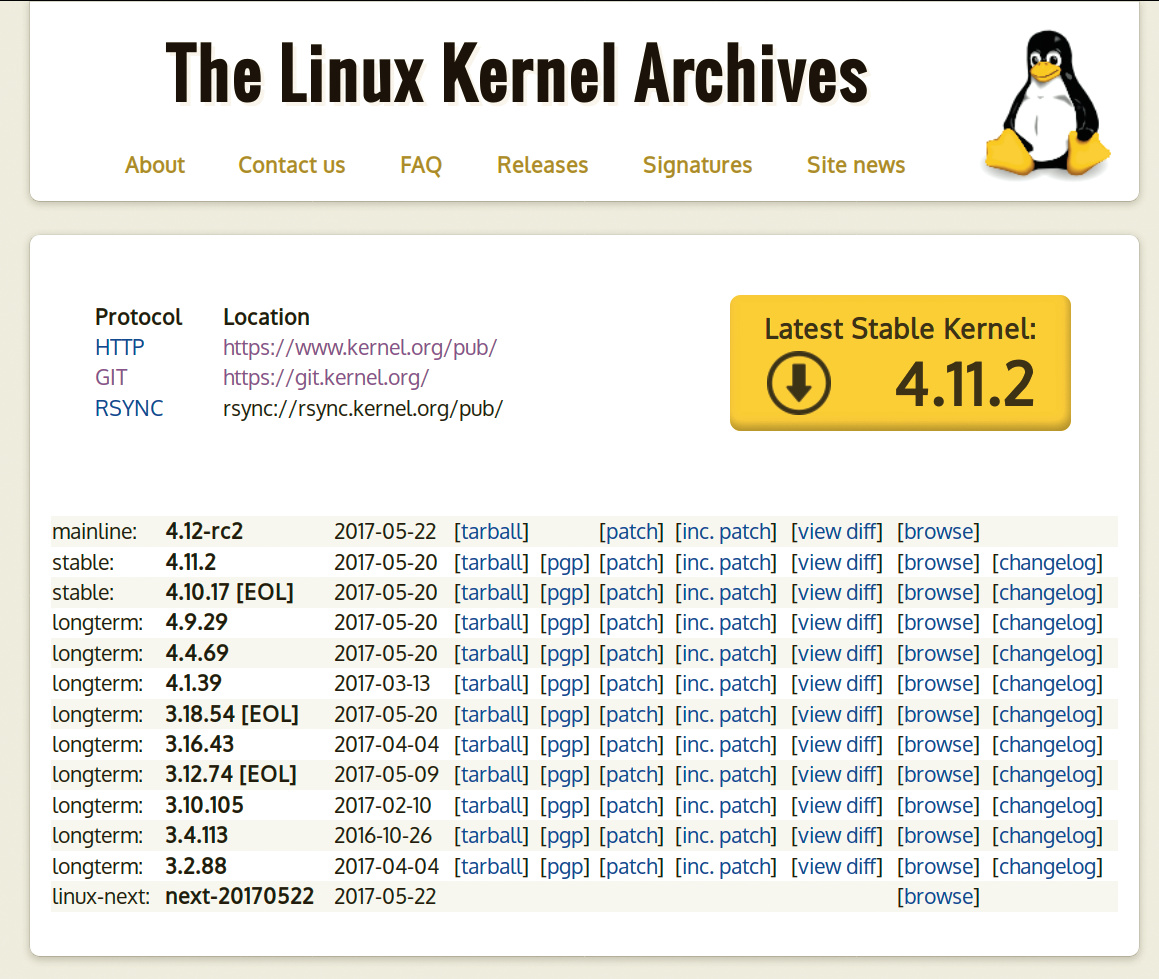Browse the longterm 3.10.105 tree

point(938,806)
